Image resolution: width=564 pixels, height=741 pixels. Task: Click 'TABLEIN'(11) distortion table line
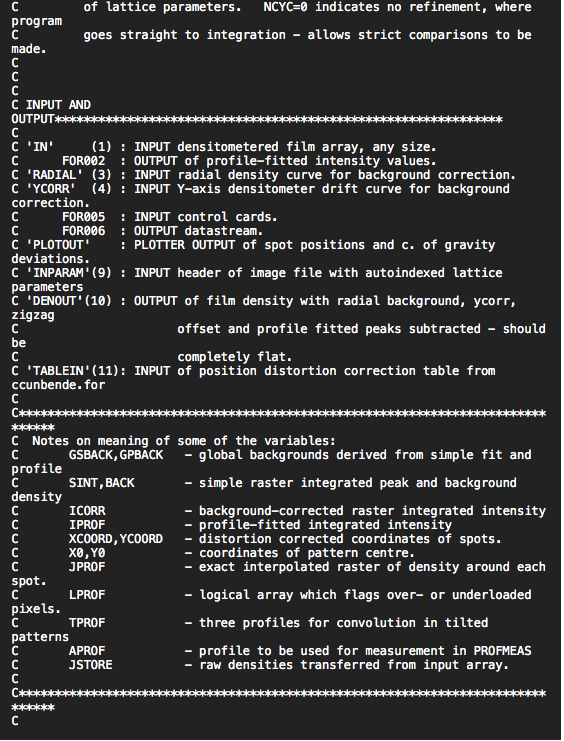coord(253,371)
